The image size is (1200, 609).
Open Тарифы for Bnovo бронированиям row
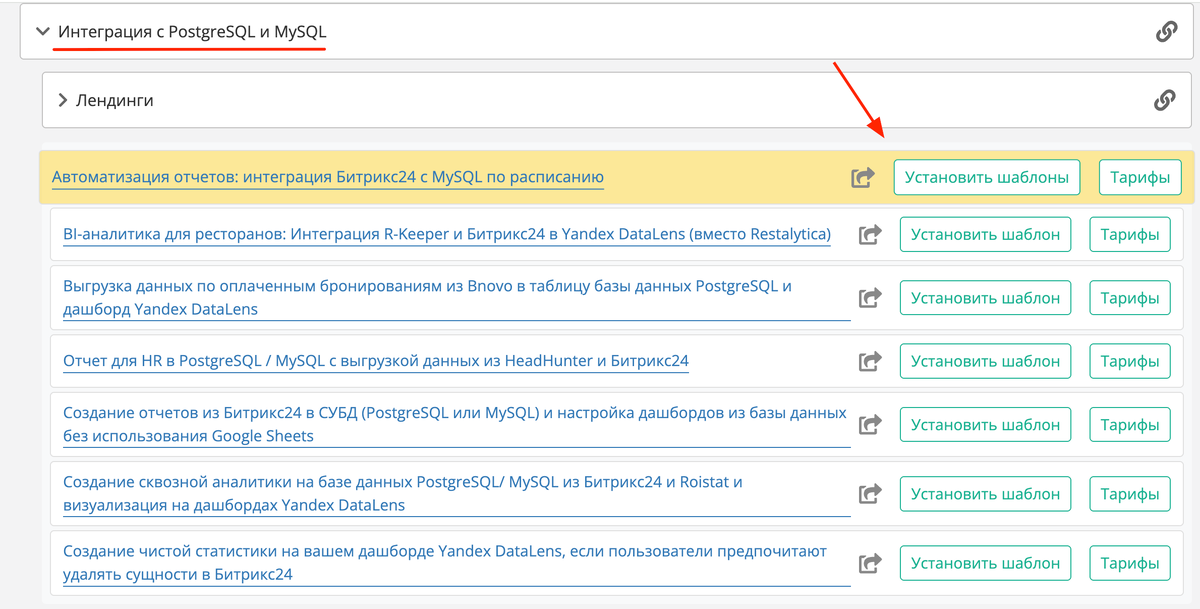[x=1129, y=298]
